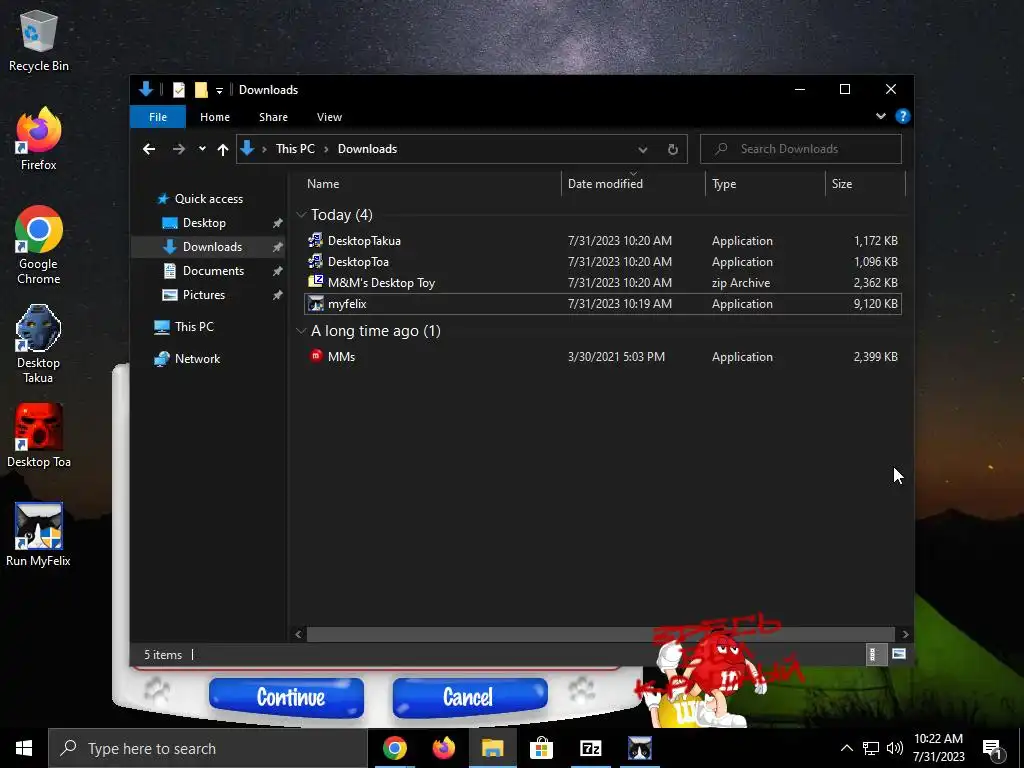This screenshot has height=768, width=1024.
Task: Select Documents in navigation pane
Action: [x=214, y=271]
